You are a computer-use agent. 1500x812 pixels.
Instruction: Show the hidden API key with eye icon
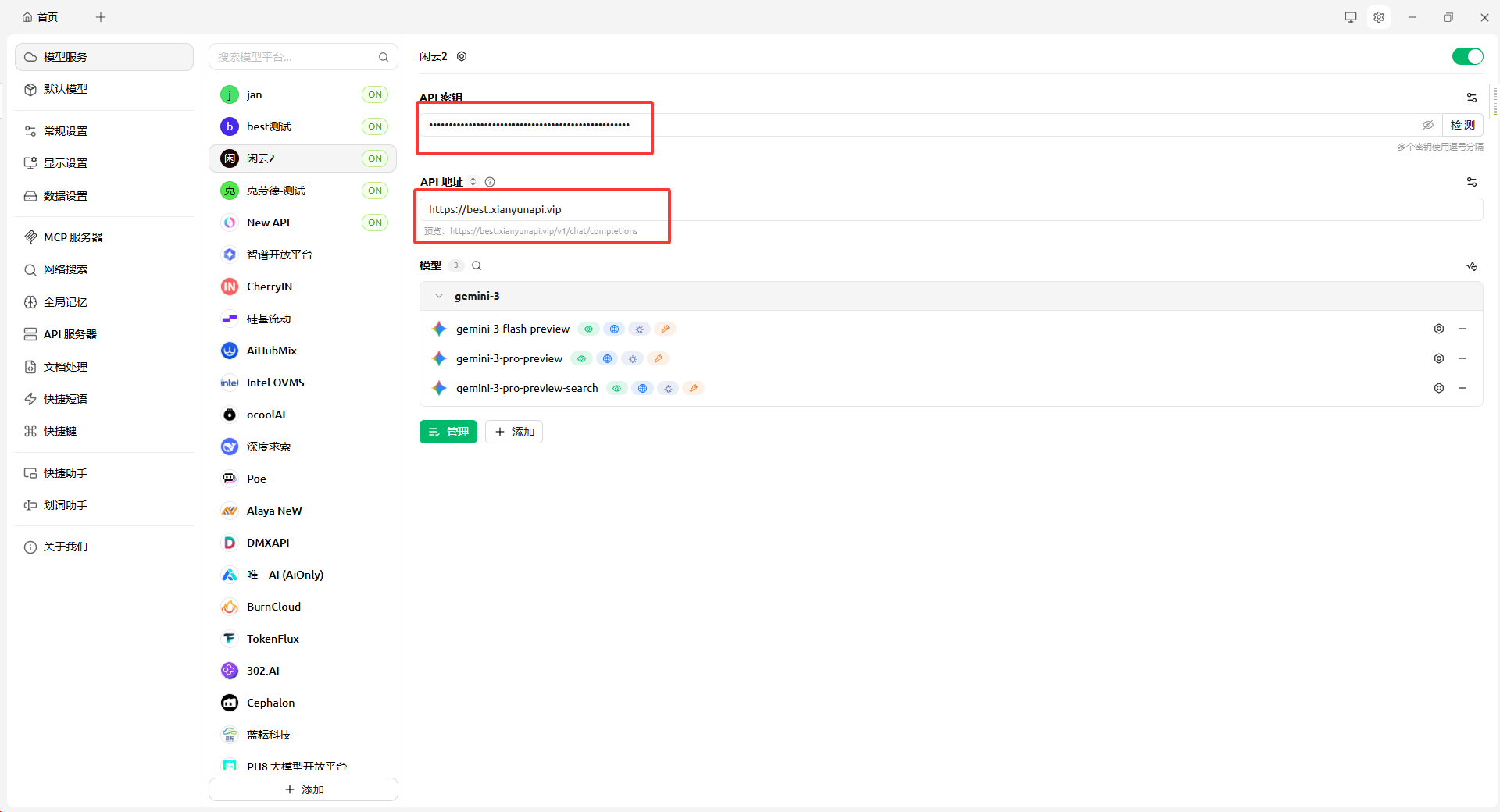(x=1427, y=125)
